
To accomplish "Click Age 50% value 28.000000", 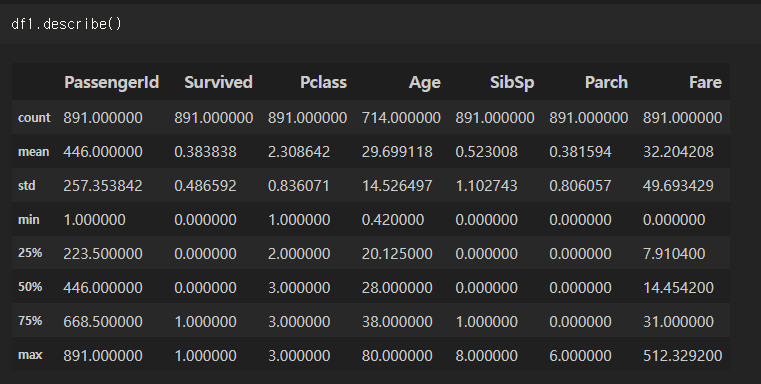I will (x=397, y=287).
